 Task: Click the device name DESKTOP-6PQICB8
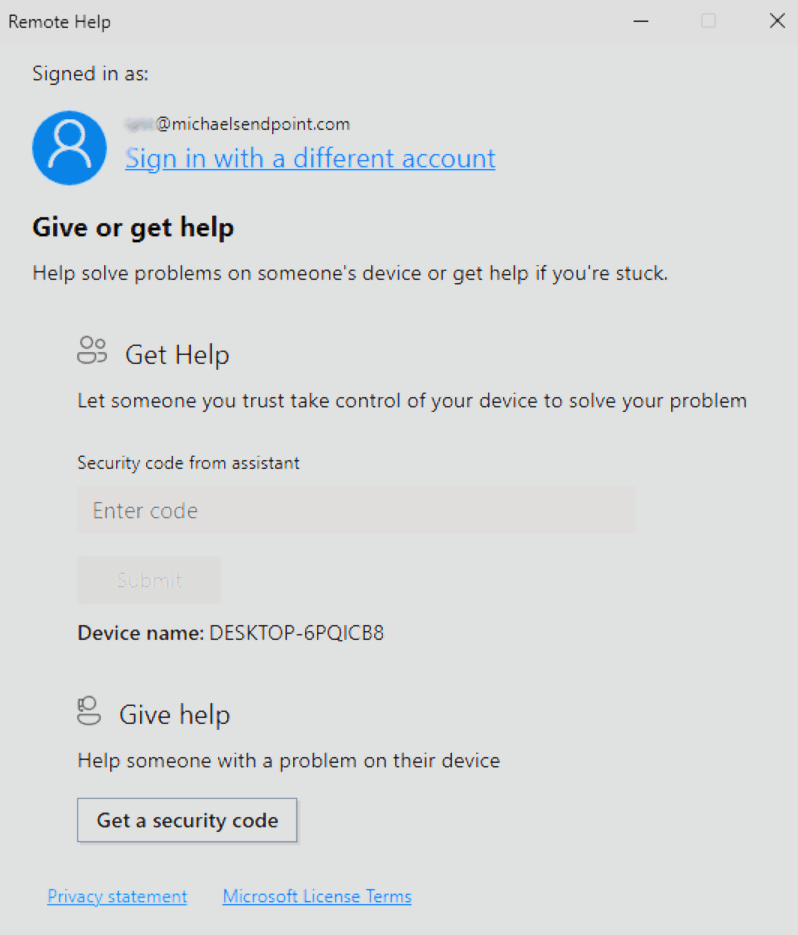click(x=296, y=633)
